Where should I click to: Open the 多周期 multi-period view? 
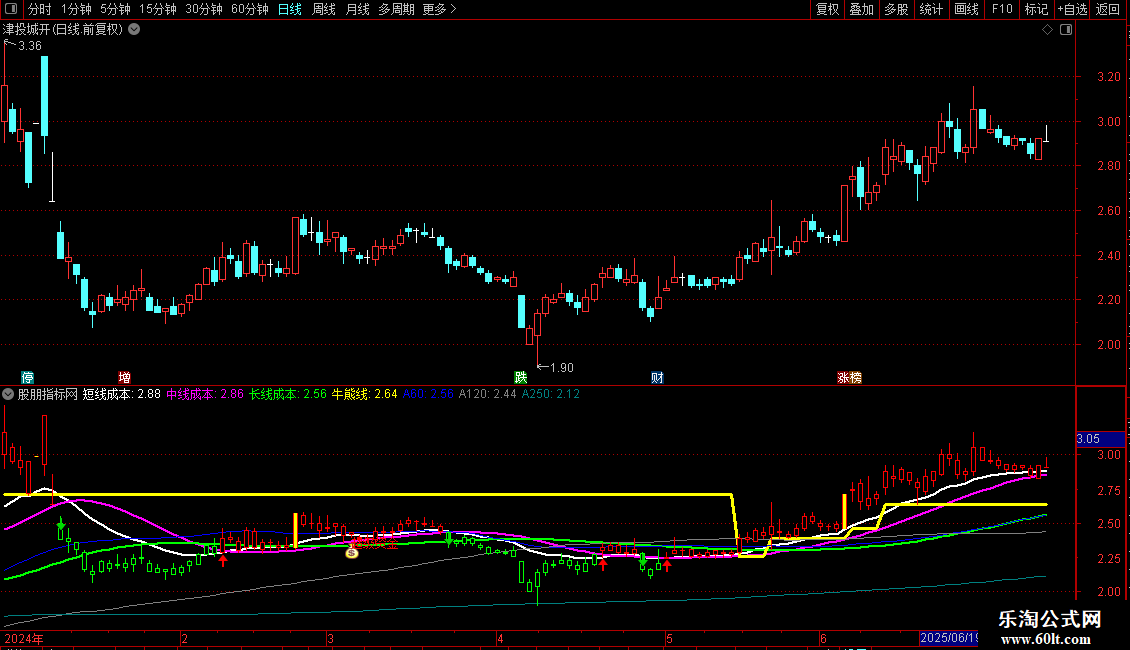[396, 9]
